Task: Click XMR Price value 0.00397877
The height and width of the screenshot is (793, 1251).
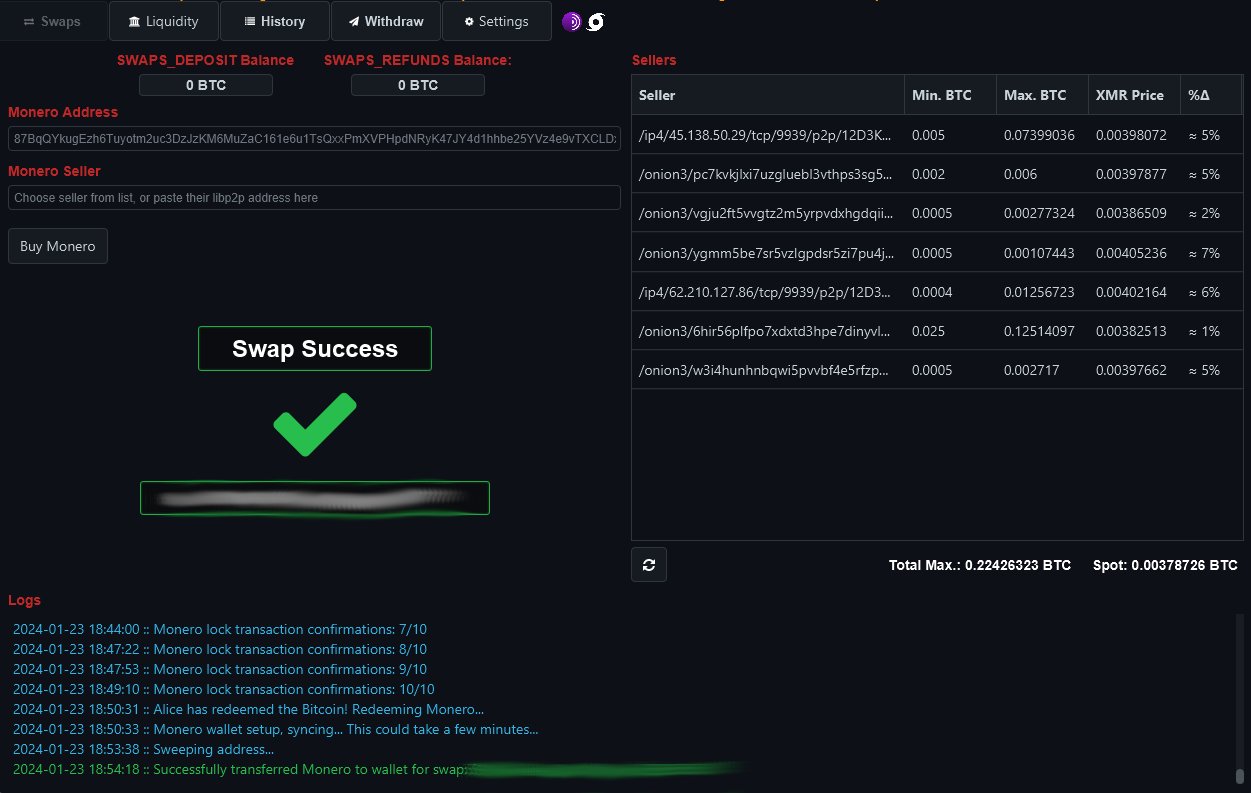Action: point(1131,174)
